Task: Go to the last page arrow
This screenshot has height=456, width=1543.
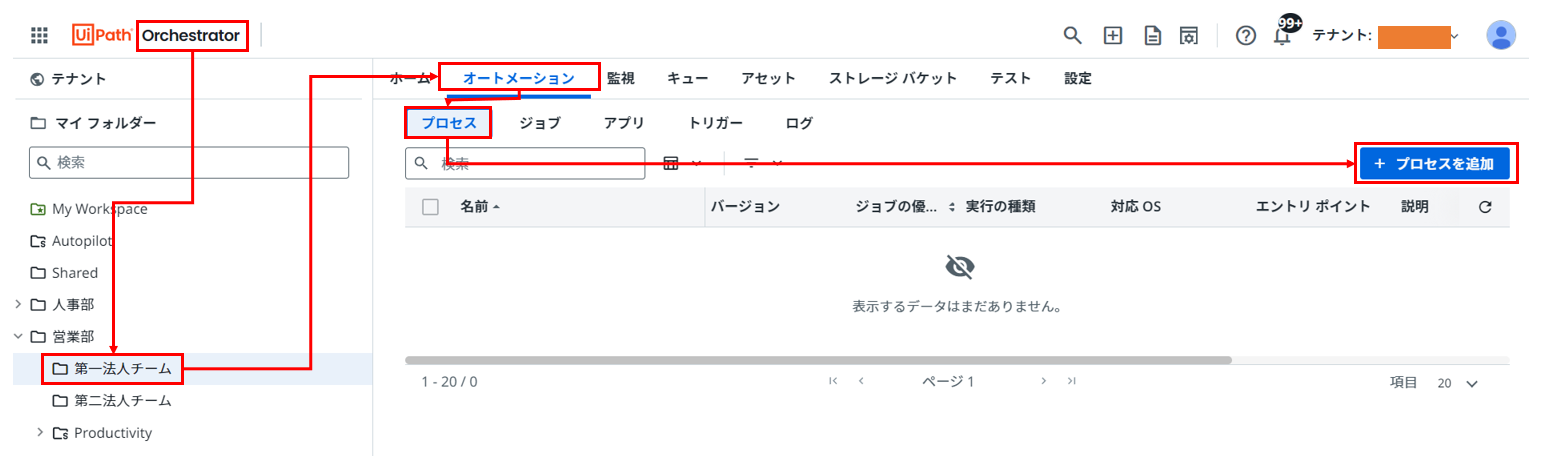Action: [x=1071, y=381]
